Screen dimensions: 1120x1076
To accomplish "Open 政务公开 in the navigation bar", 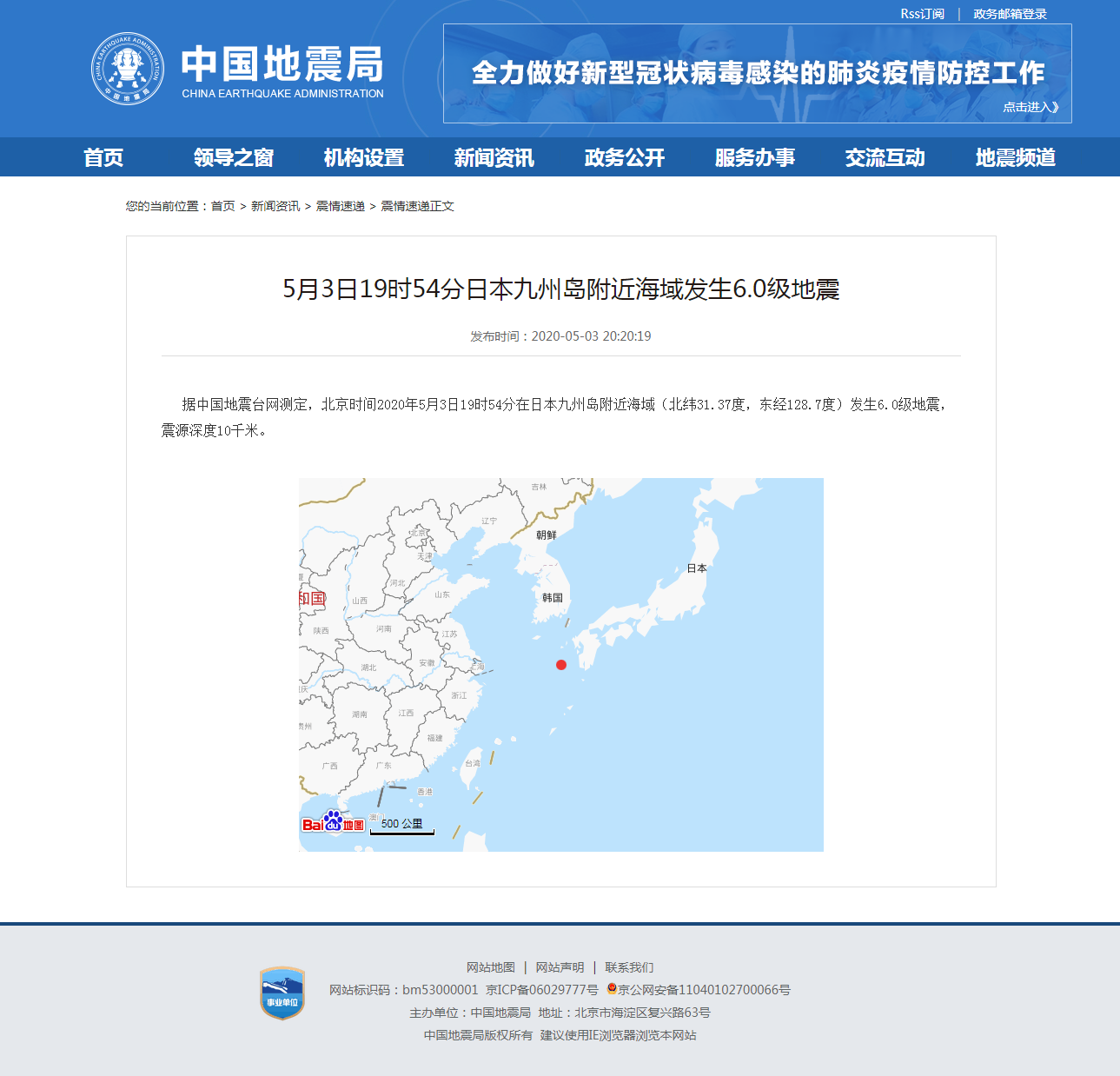I will [x=623, y=157].
